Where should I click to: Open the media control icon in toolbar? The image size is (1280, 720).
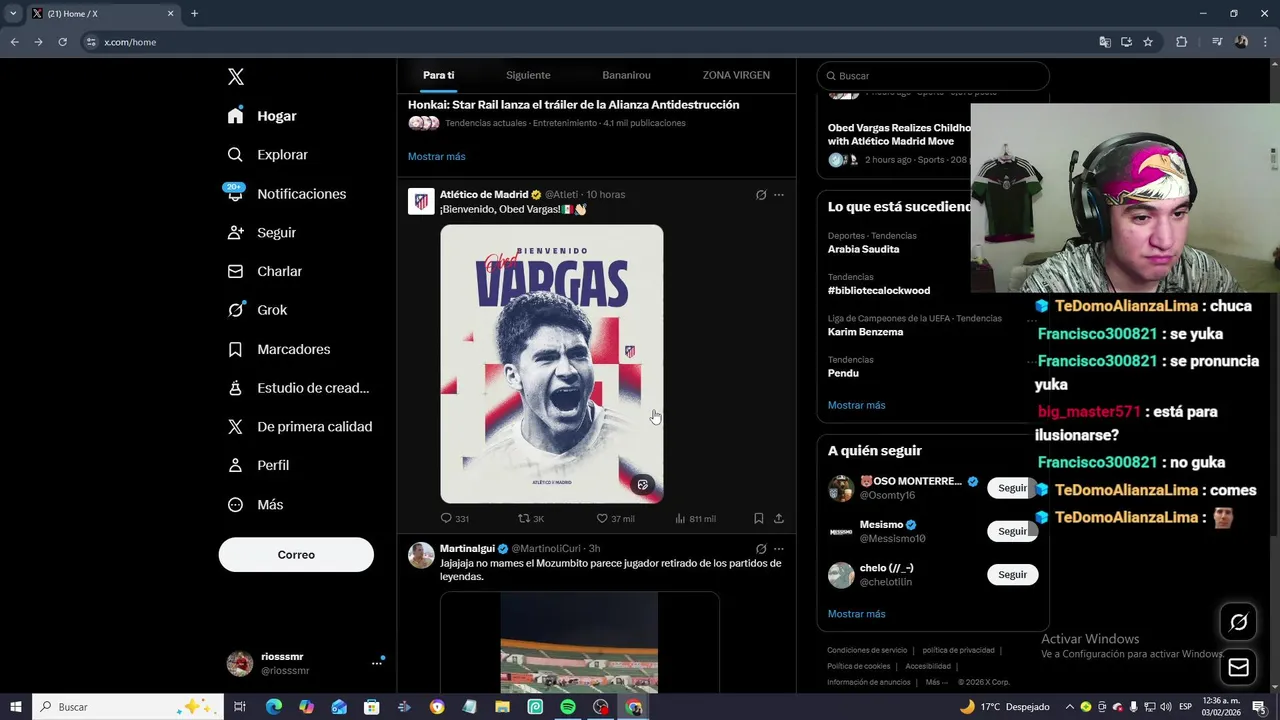point(1217,42)
